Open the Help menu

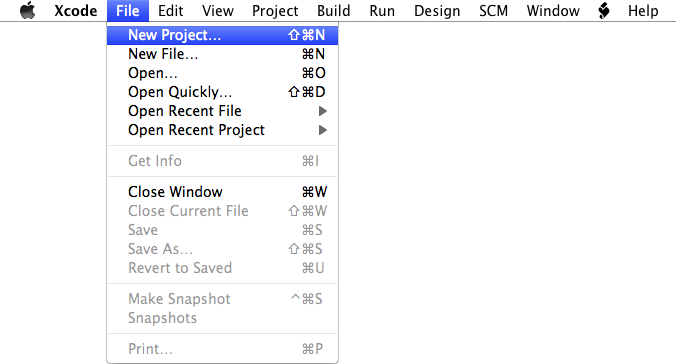[643, 10]
